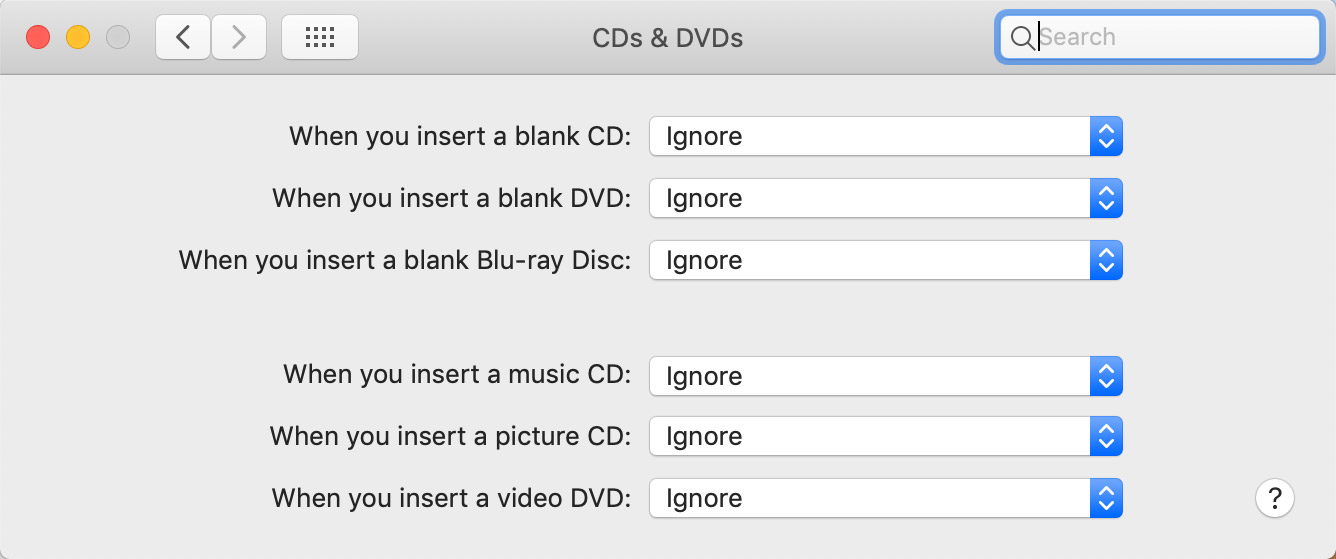Viewport: 1336px width, 559px height.
Task: Go back with the left chevron button
Action: point(182,37)
